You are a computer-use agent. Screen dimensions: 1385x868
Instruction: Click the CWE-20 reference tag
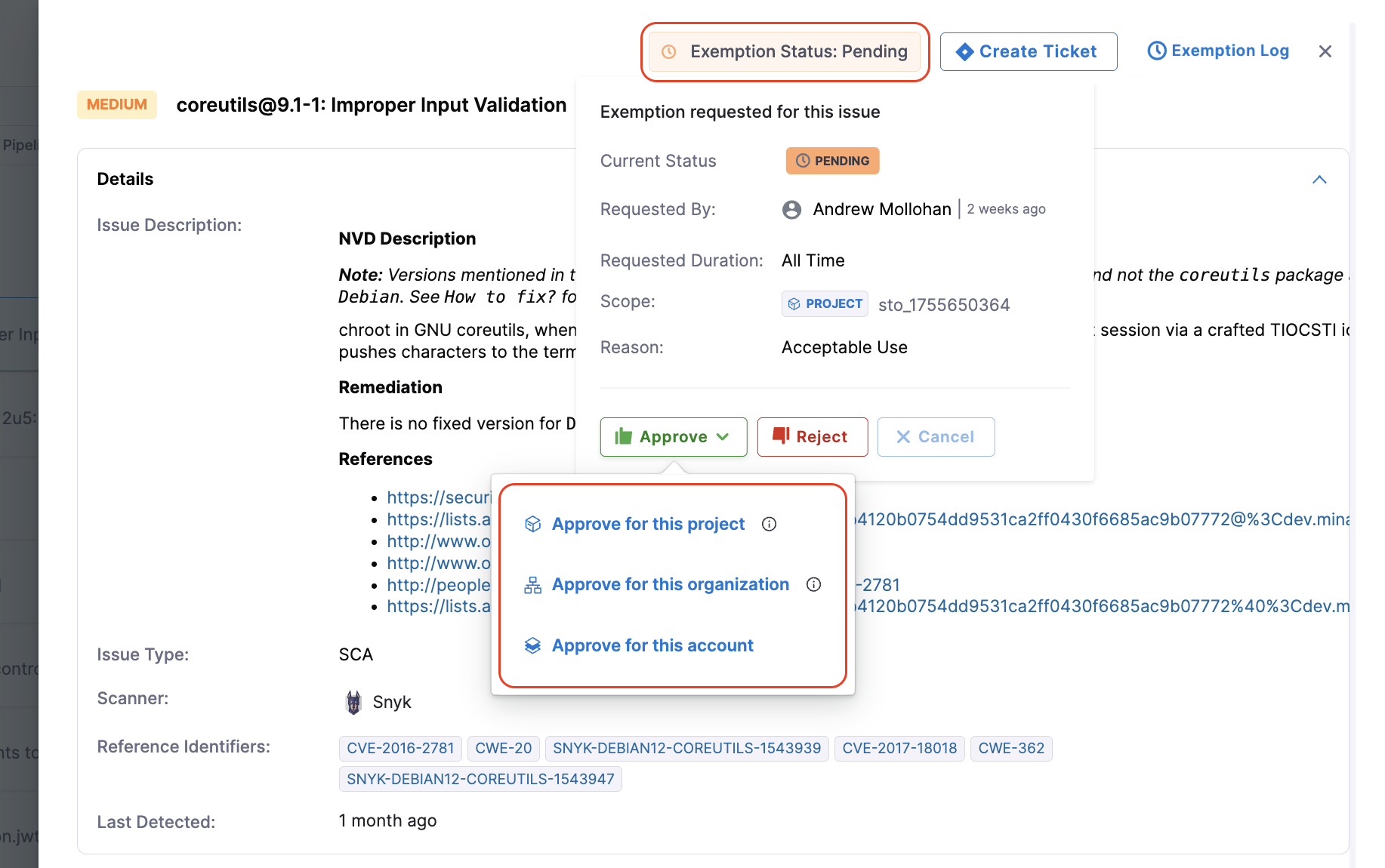tap(504, 748)
